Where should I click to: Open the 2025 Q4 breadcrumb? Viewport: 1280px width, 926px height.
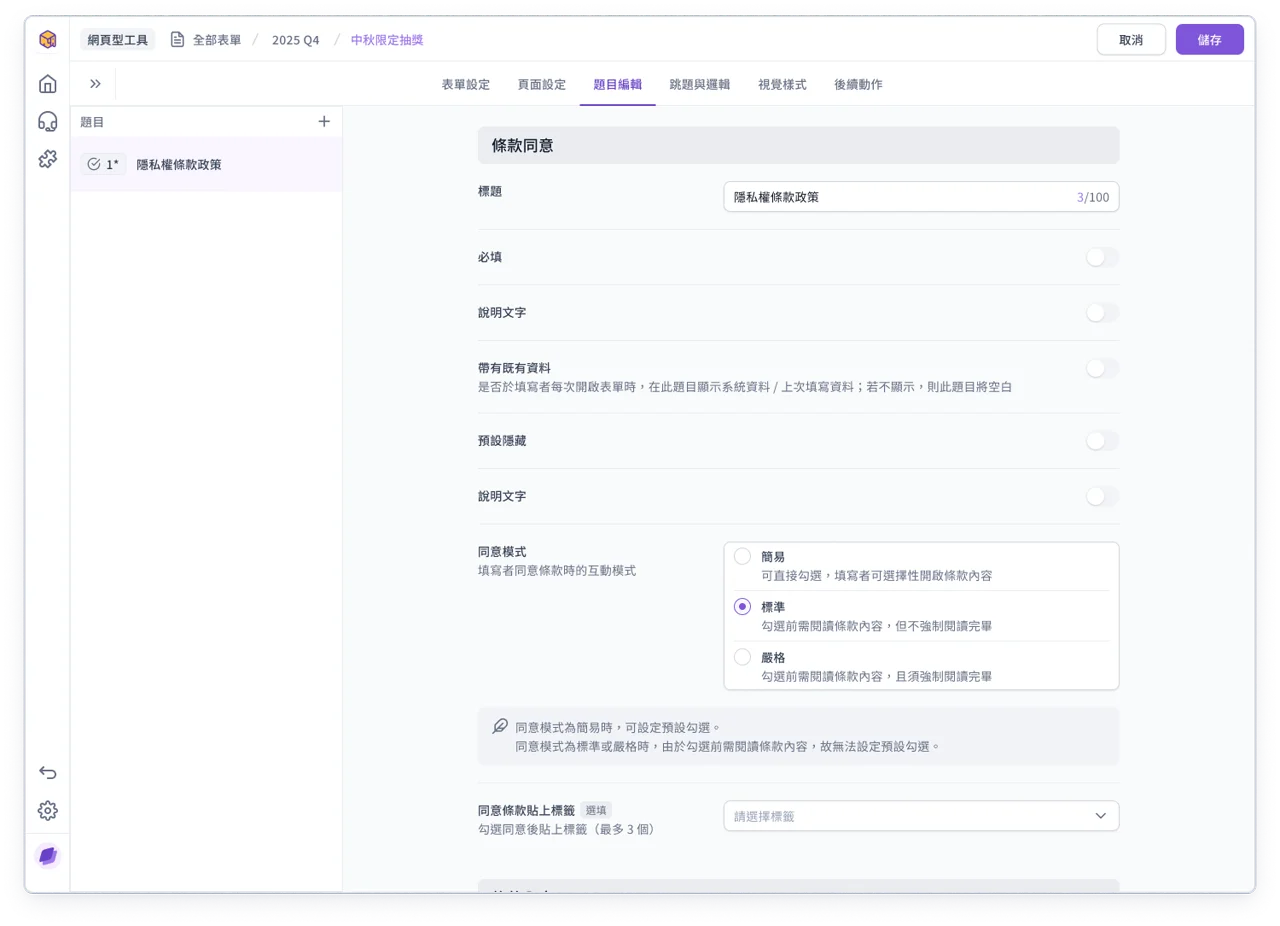coord(296,40)
